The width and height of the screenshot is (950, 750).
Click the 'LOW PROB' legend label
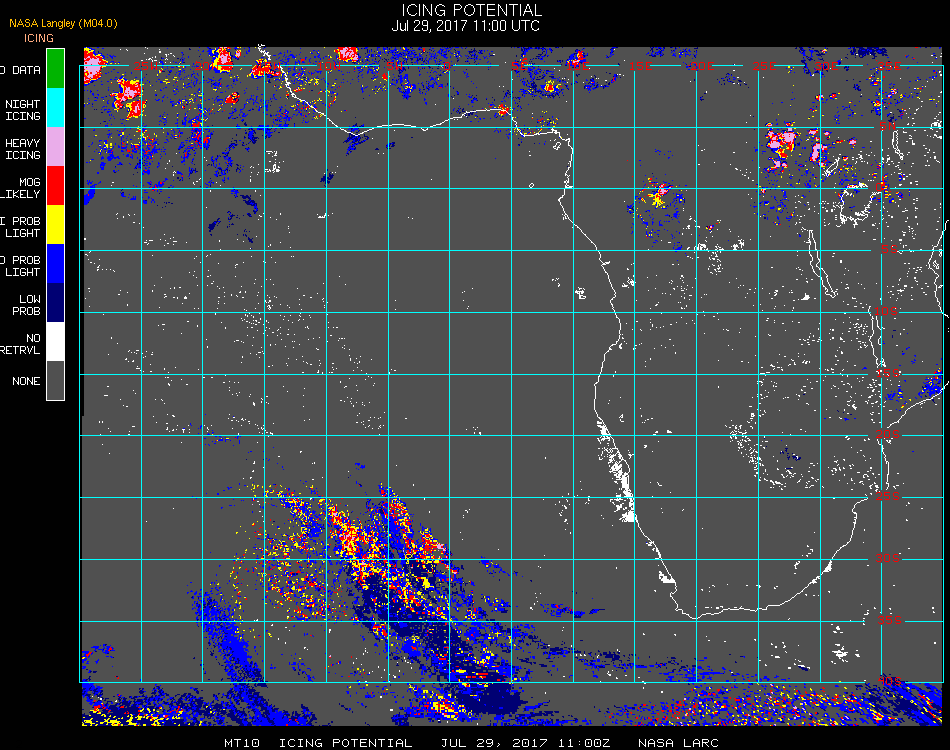(26, 305)
